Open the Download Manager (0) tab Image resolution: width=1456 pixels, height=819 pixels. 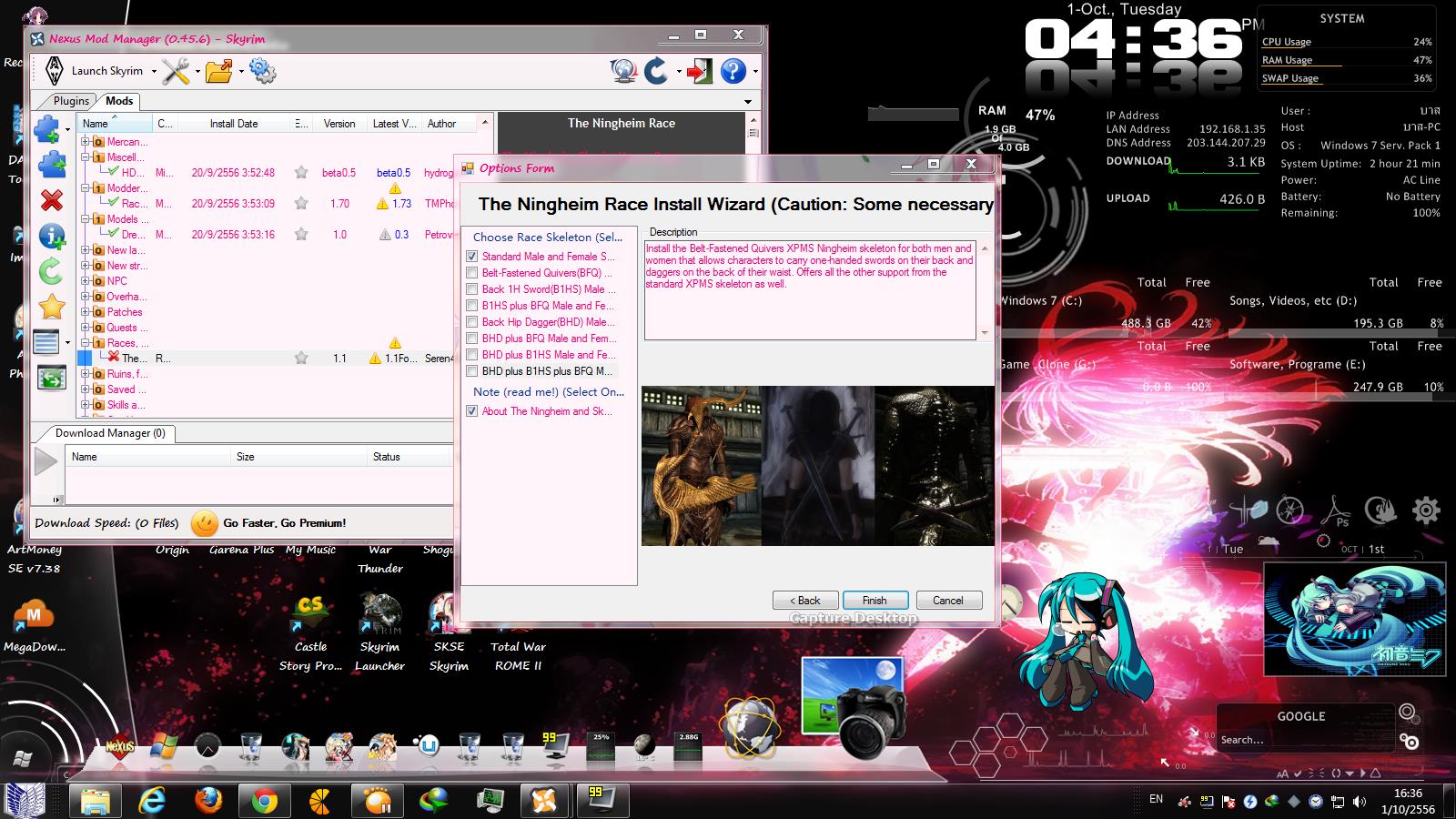pos(110,433)
